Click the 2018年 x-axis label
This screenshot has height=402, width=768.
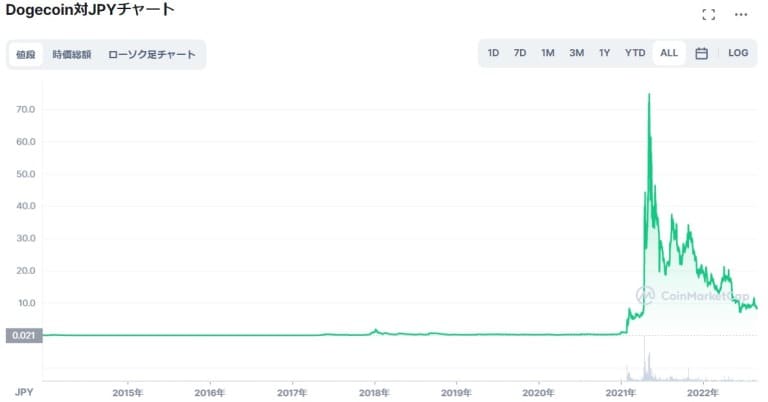pyautogui.click(x=374, y=393)
